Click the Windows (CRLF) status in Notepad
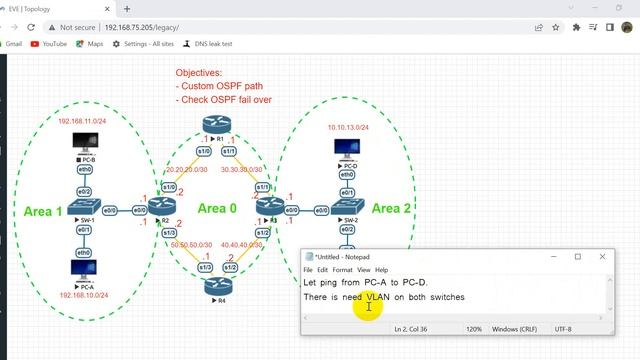This screenshot has height=360, width=640. 514,329
